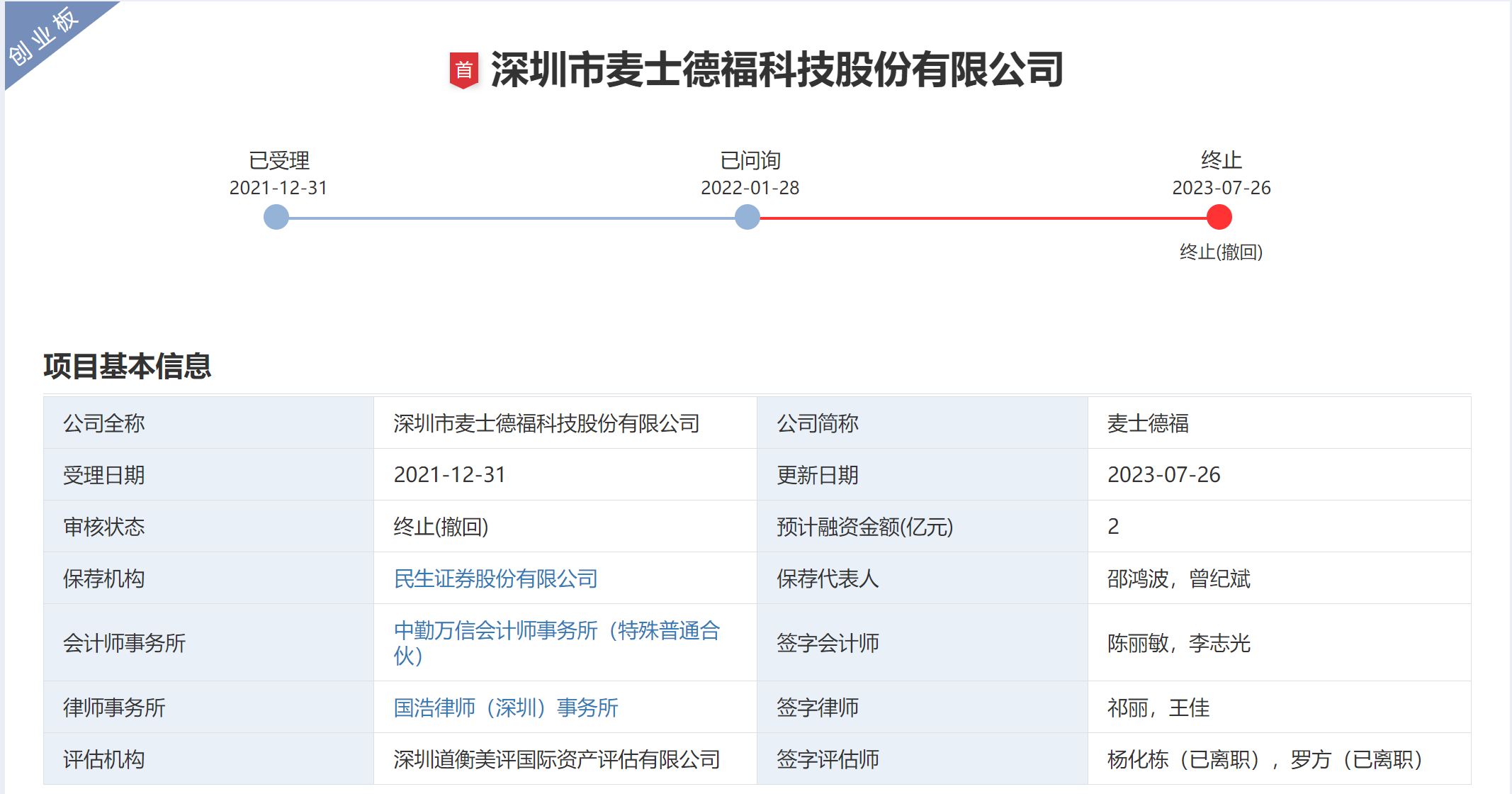Open 中勤万信会计师事务所 link
The height and width of the screenshot is (794, 1512).
pos(557,642)
